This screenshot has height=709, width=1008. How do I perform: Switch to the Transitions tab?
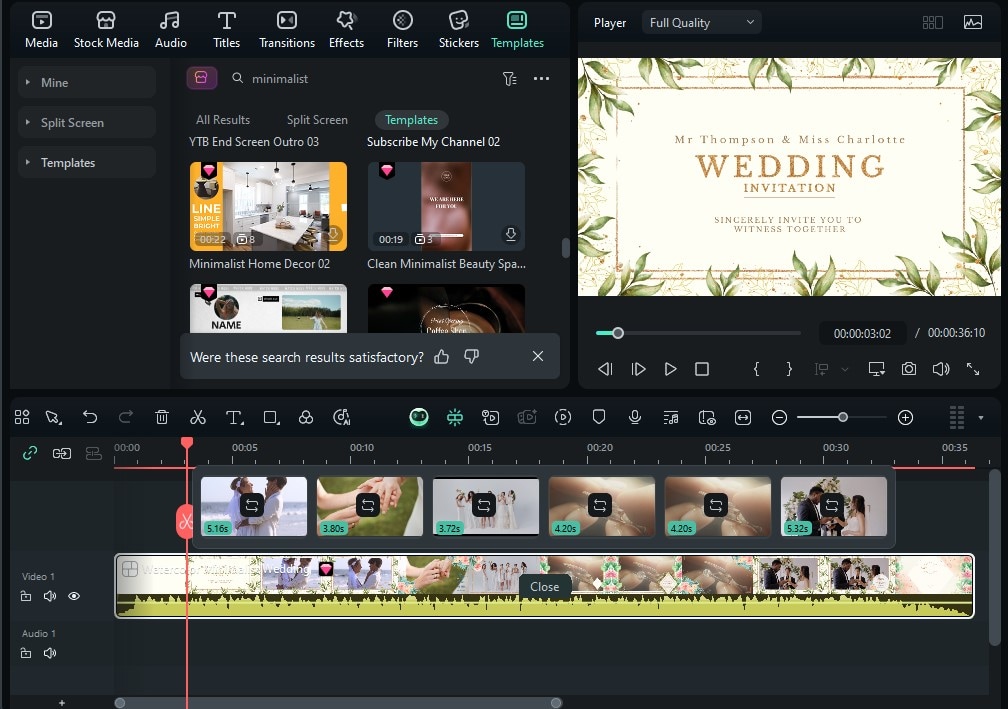(x=287, y=30)
